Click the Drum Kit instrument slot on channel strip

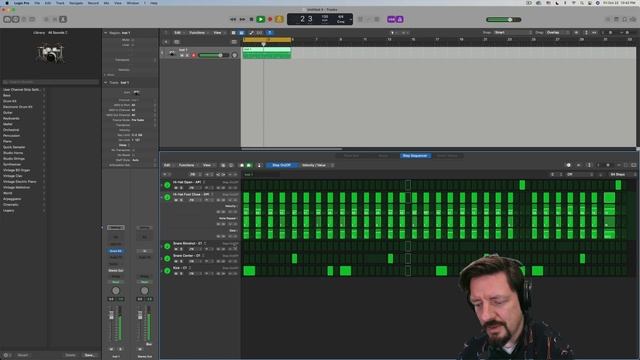116,251
